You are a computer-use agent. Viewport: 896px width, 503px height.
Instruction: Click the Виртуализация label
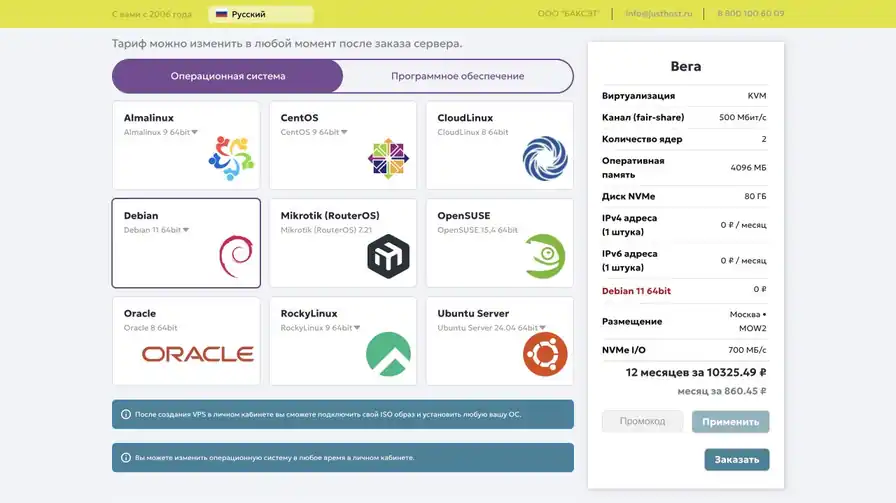pyautogui.click(x=638, y=96)
